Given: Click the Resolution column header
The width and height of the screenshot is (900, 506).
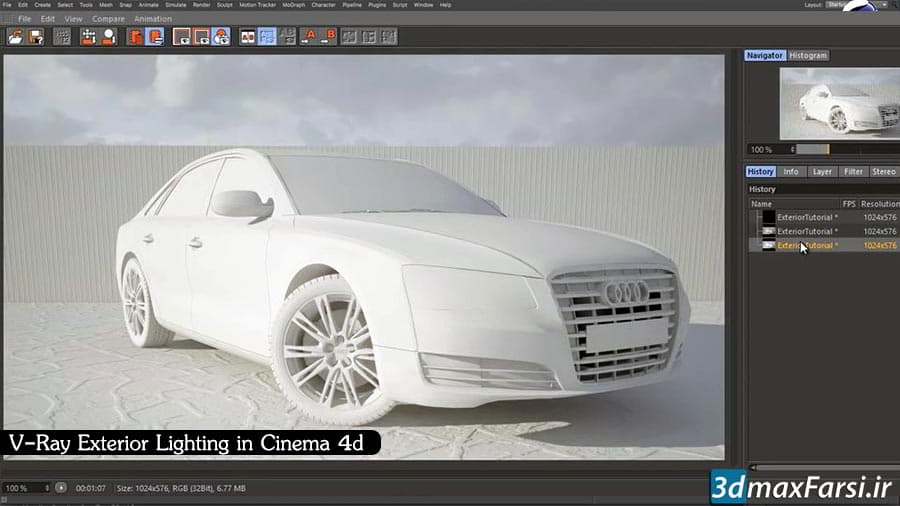Looking at the screenshot, I should (x=879, y=204).
